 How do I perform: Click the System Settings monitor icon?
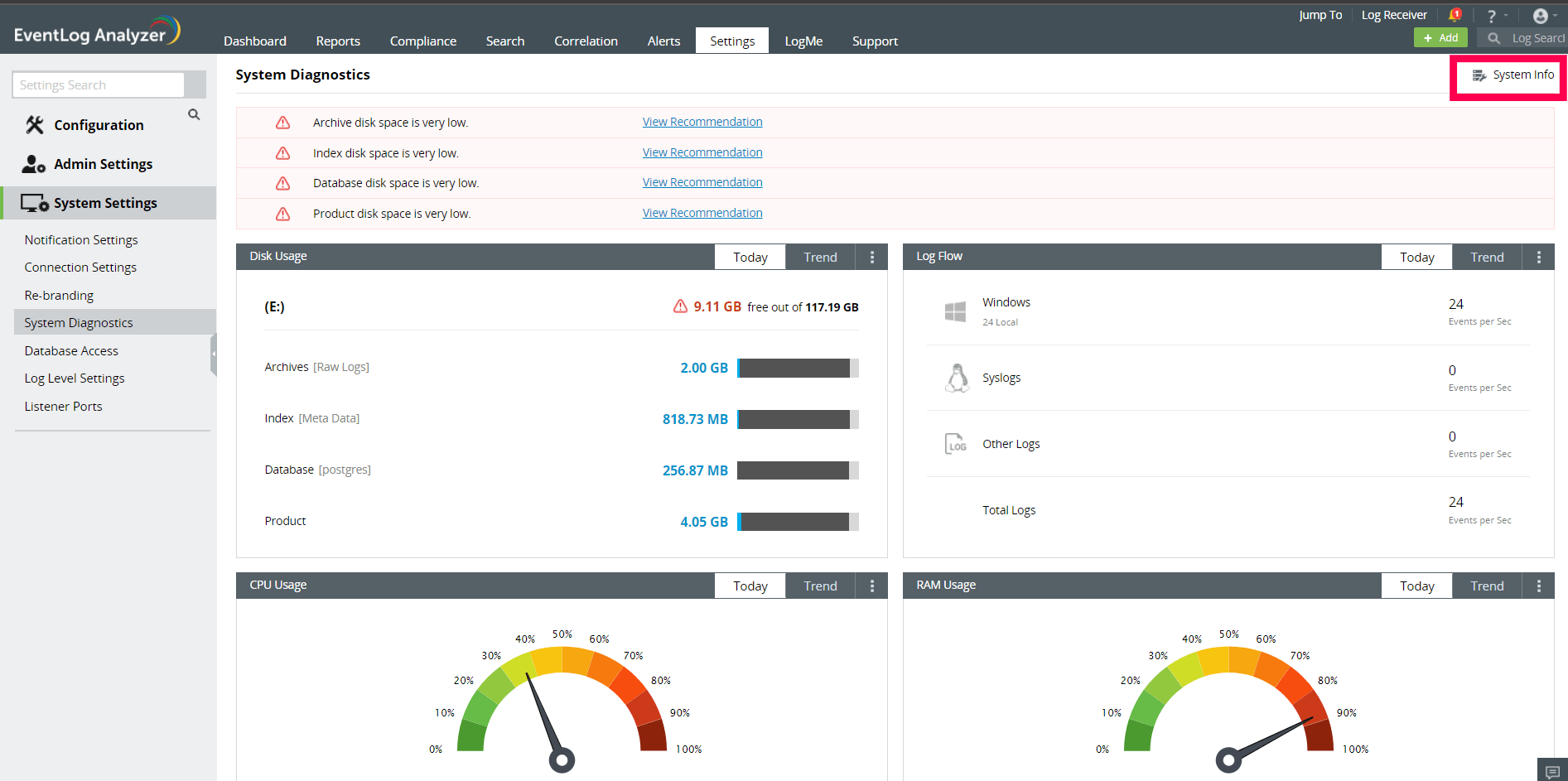pos(34,203)
